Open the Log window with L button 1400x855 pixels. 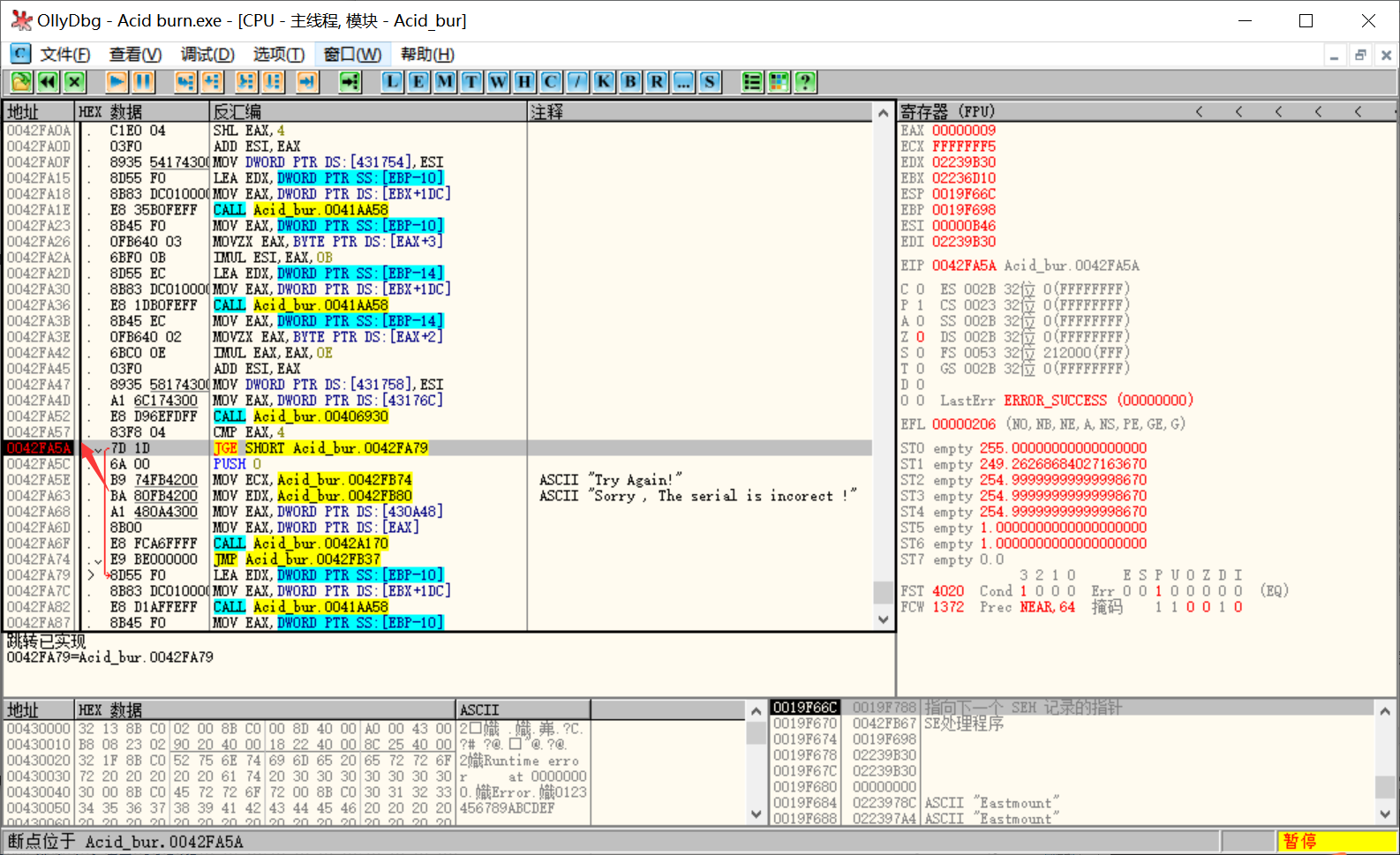392,82
